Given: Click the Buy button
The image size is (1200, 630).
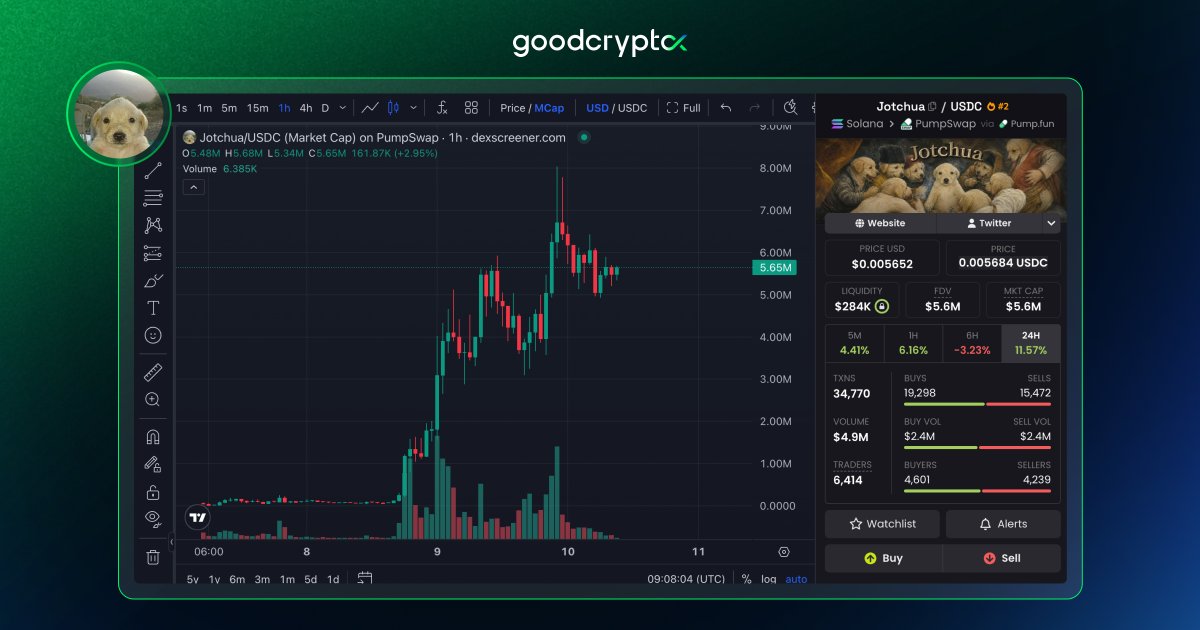Looking at the screenshot, I should 883,558.
